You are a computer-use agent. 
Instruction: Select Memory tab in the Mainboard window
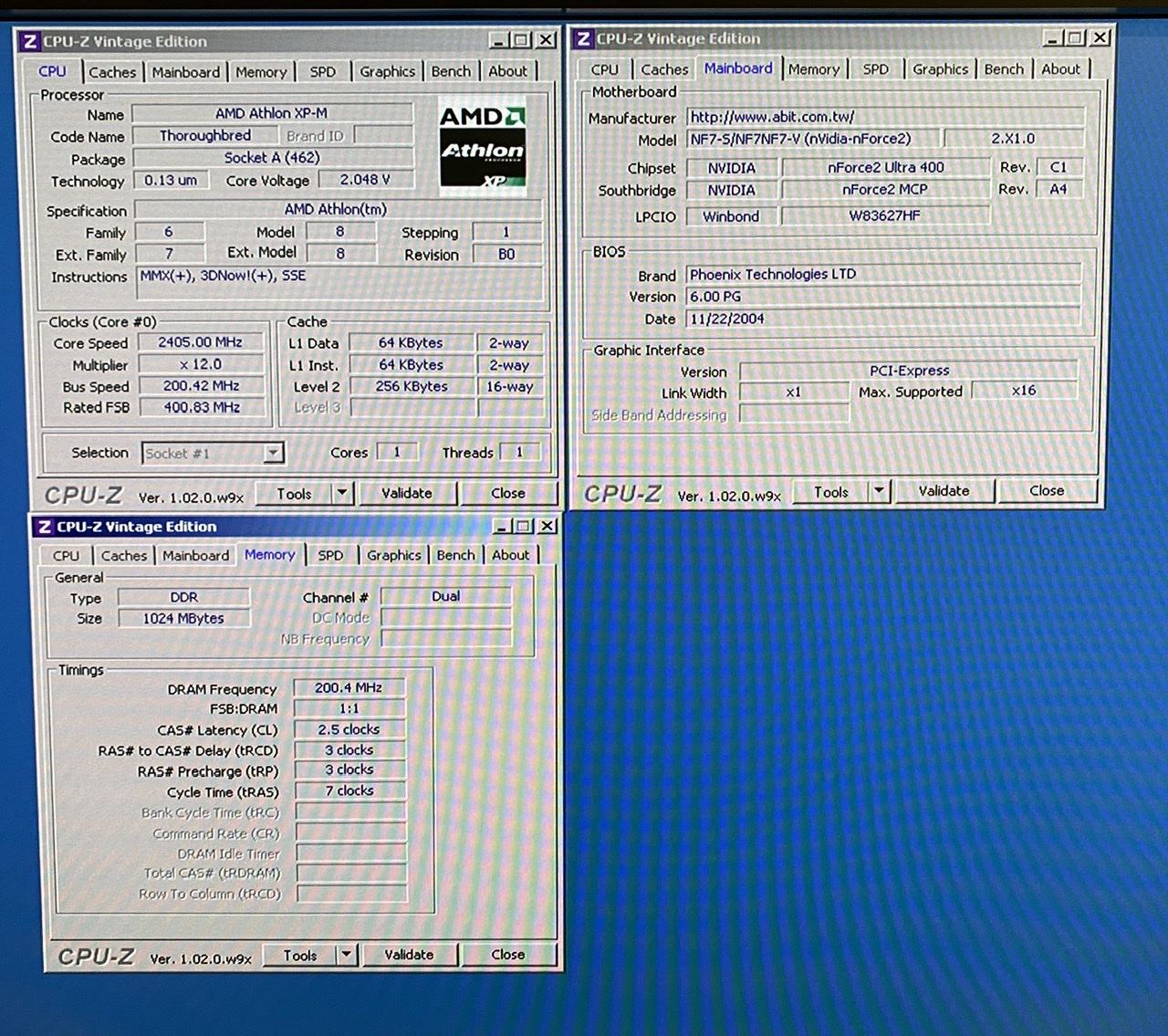tap(813, 69)
